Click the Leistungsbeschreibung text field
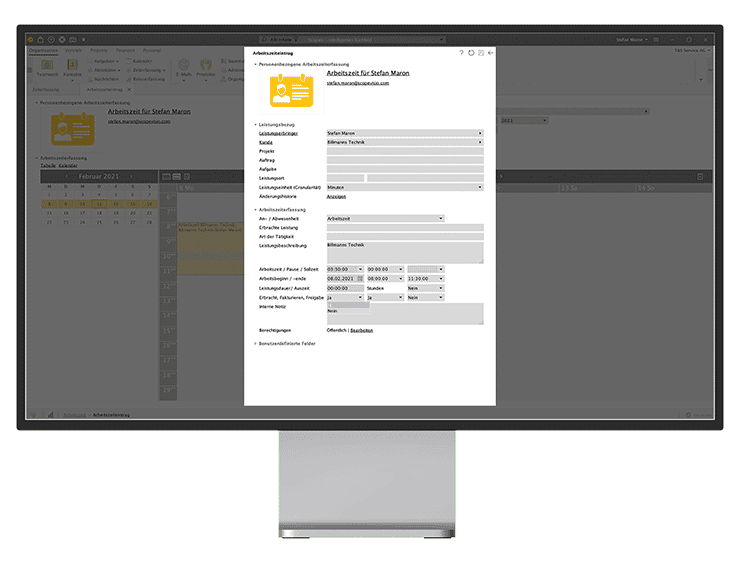The image size is (740, 563). [404, 252]
